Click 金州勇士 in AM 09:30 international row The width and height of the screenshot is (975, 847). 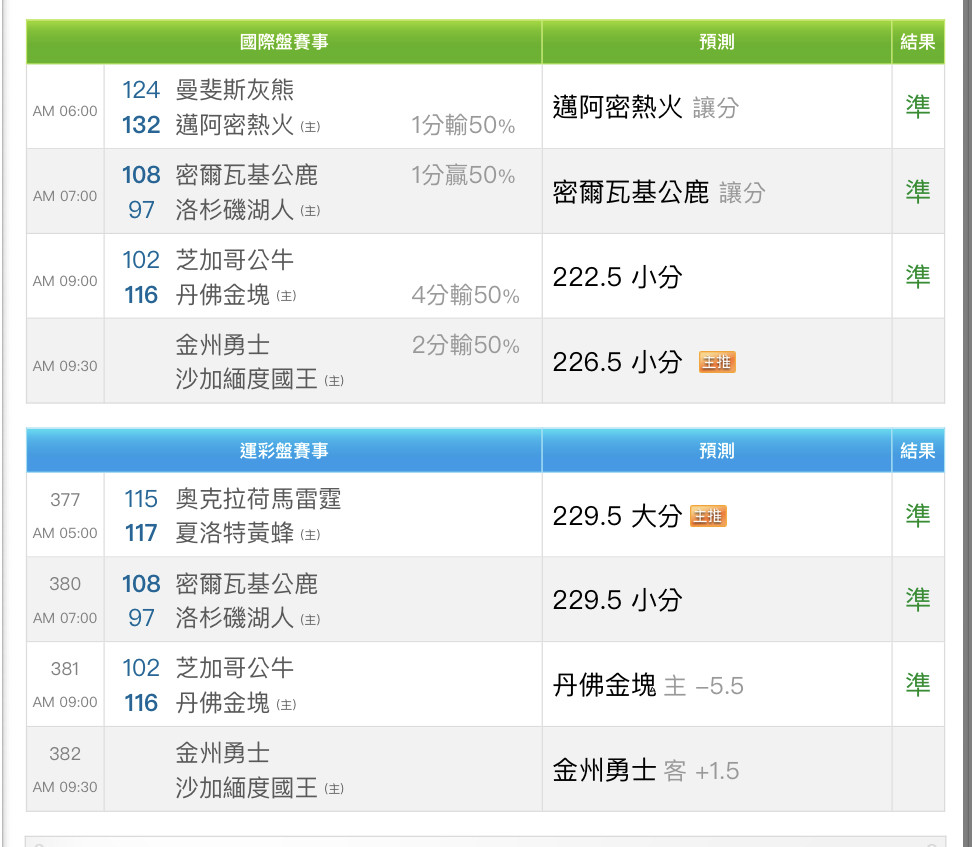223,345
